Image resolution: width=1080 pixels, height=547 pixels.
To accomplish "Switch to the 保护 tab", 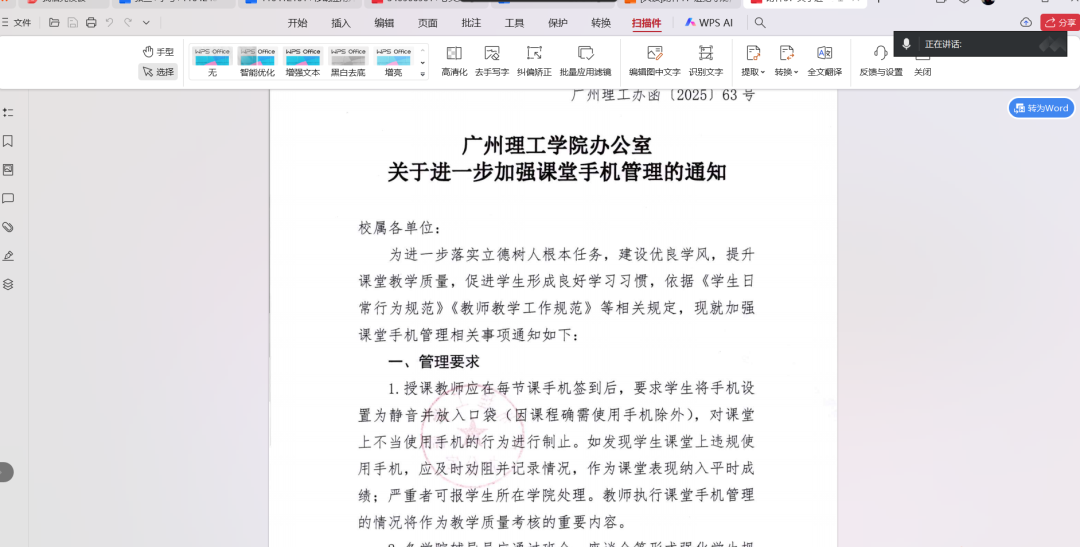I will pyautogui.click(x=558, y=23).
